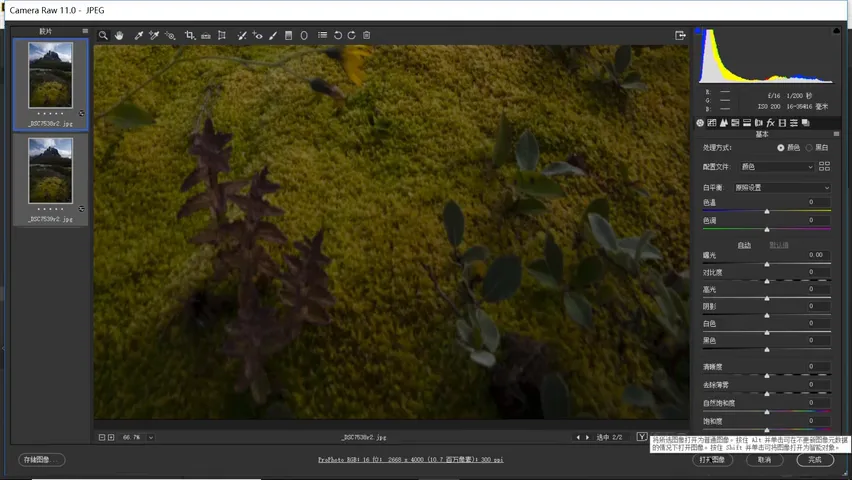
Task: Toggle full screen mode icon
Action: [x=680, y=35]
